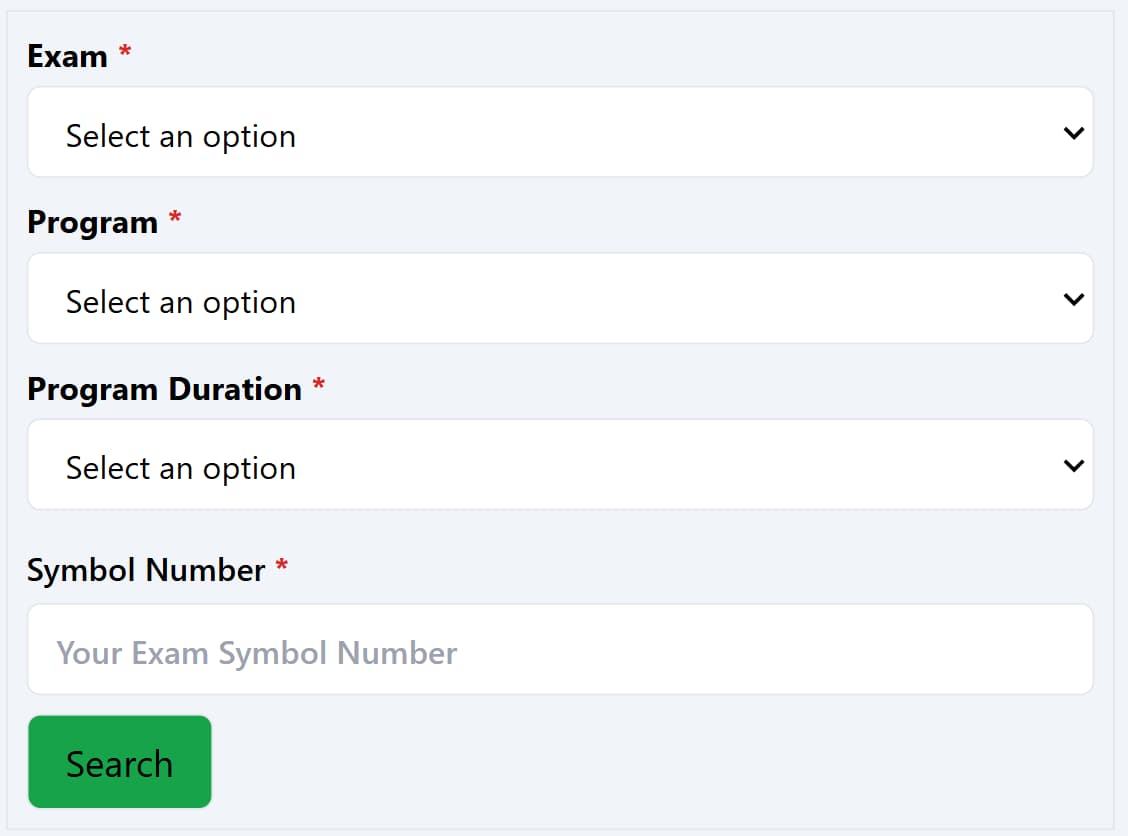This screenshot has height=836, width=1128.
Task: Click the red asterisk beside Symbol Number
Action: [x=282, y=566]
